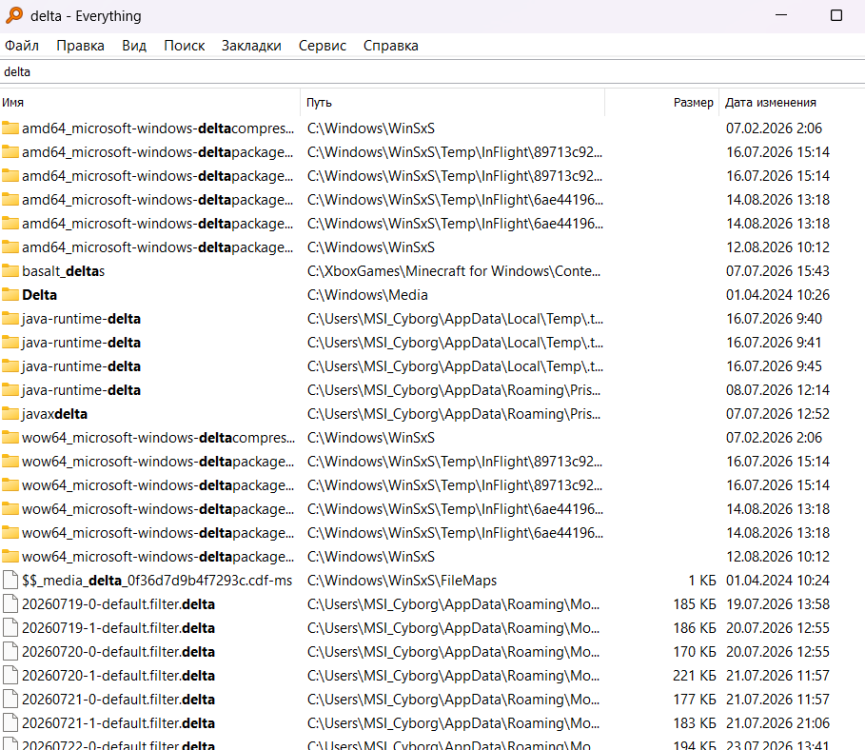Select 20260721-1-default.filter.delta file name
This screenshot has width=865, height=750.
click(x=119, y=723)
